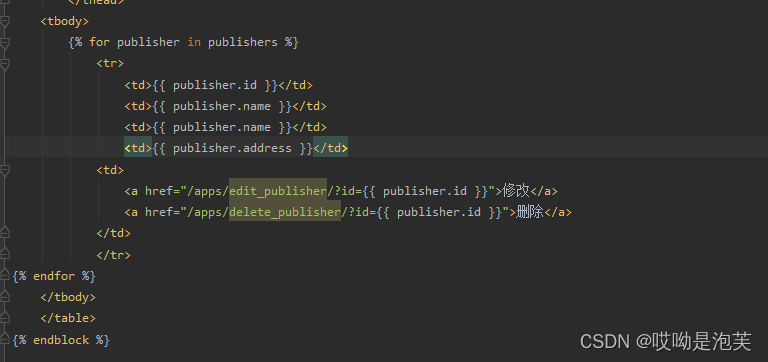
Task: Collapse the fold marker on the for publisher line
Action: (4, 43)
